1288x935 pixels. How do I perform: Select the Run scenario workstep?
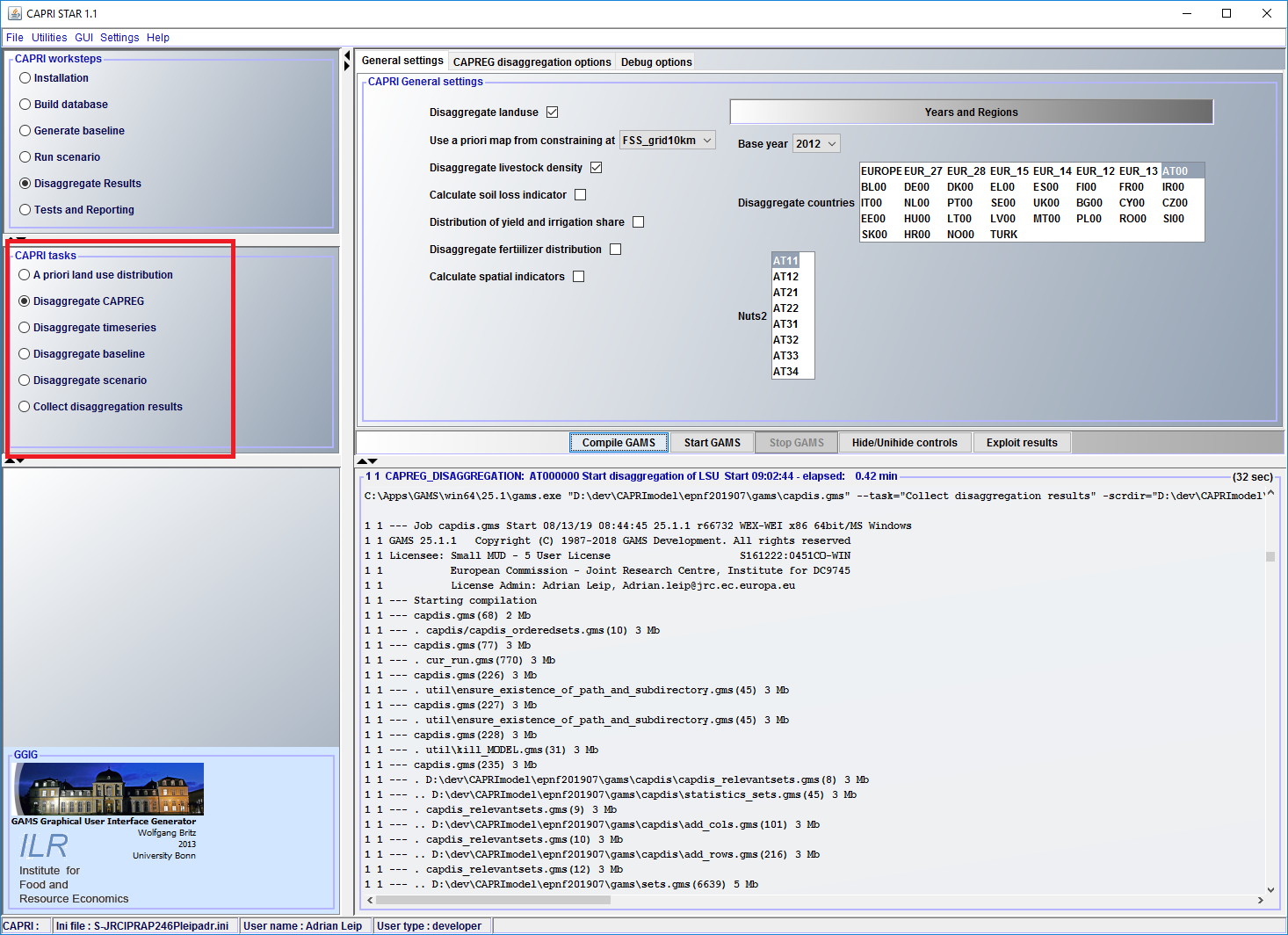point(25,157)
